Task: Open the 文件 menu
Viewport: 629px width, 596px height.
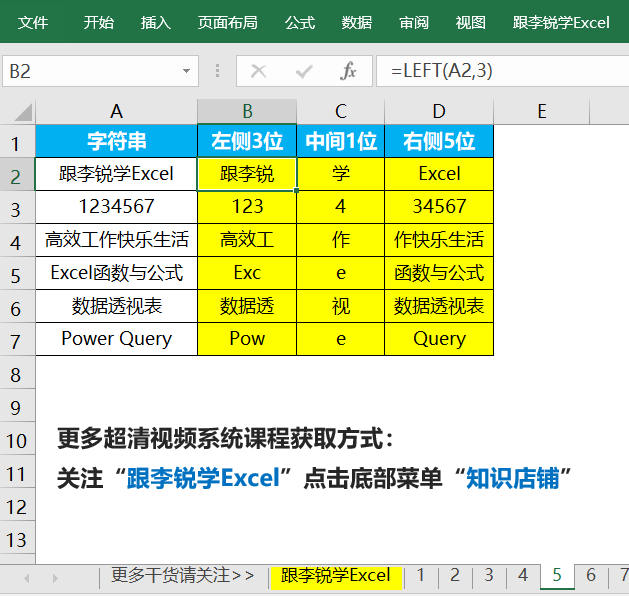Action: pos(33,22)
